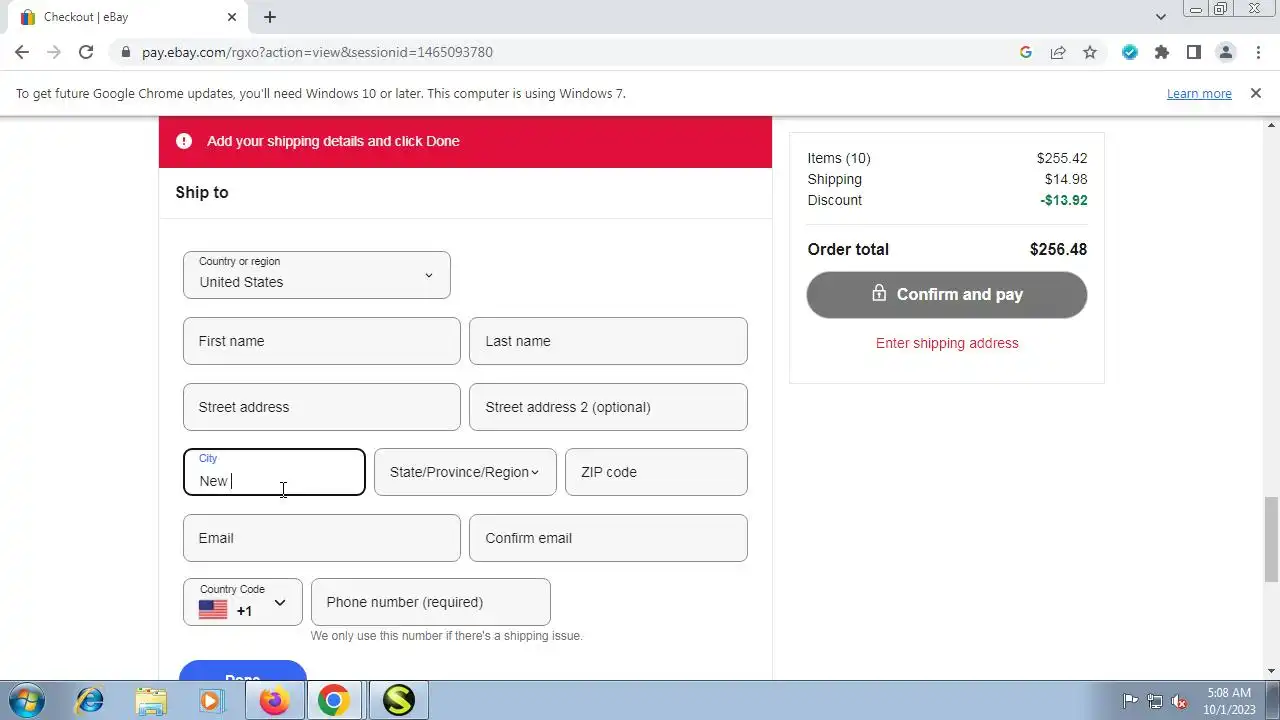Click the Items (10) label
The height and width of the screenshot is (720, 1280).
[839, 158]
